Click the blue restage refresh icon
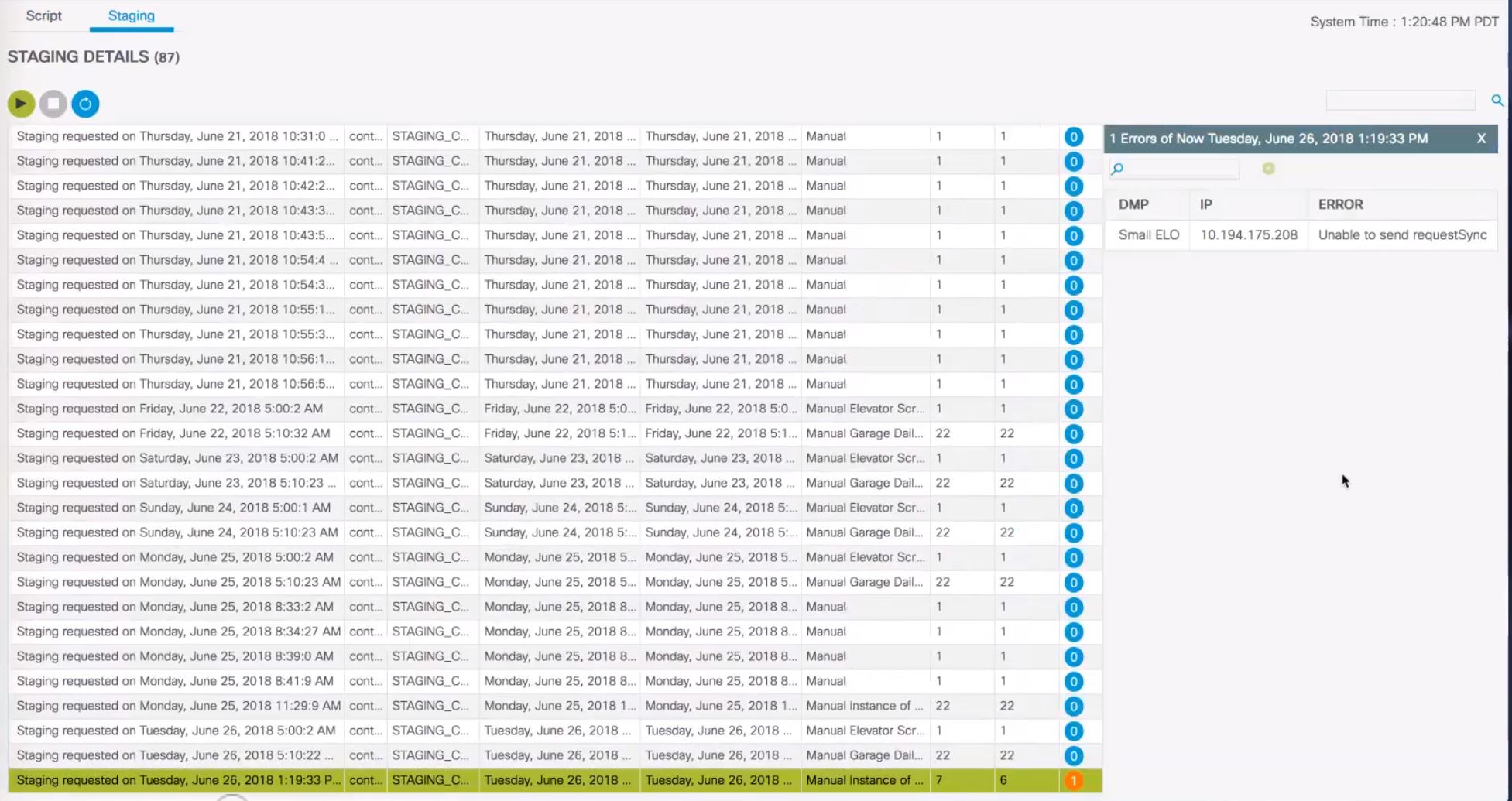The height and width of the screenshot is (801, 1512). pyautogui.click(x=85, y=102)
